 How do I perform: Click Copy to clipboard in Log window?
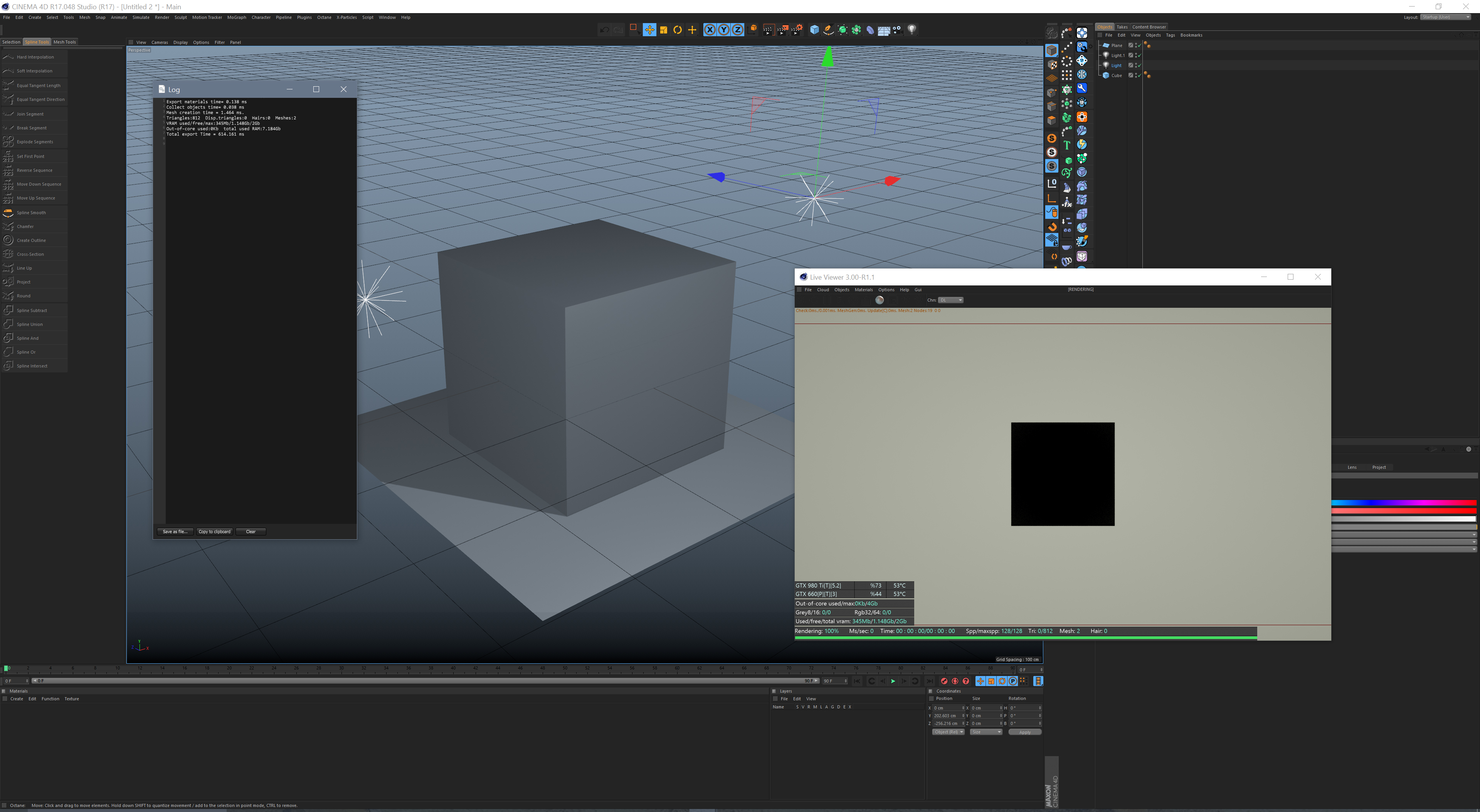pyautogui.click(x=214, y=531)
